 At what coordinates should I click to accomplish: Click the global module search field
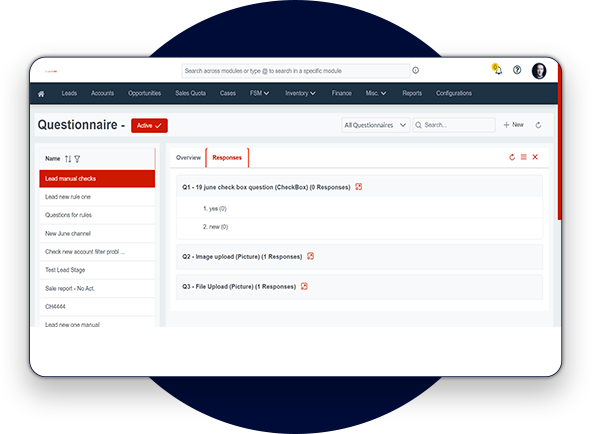coord(296,71)
